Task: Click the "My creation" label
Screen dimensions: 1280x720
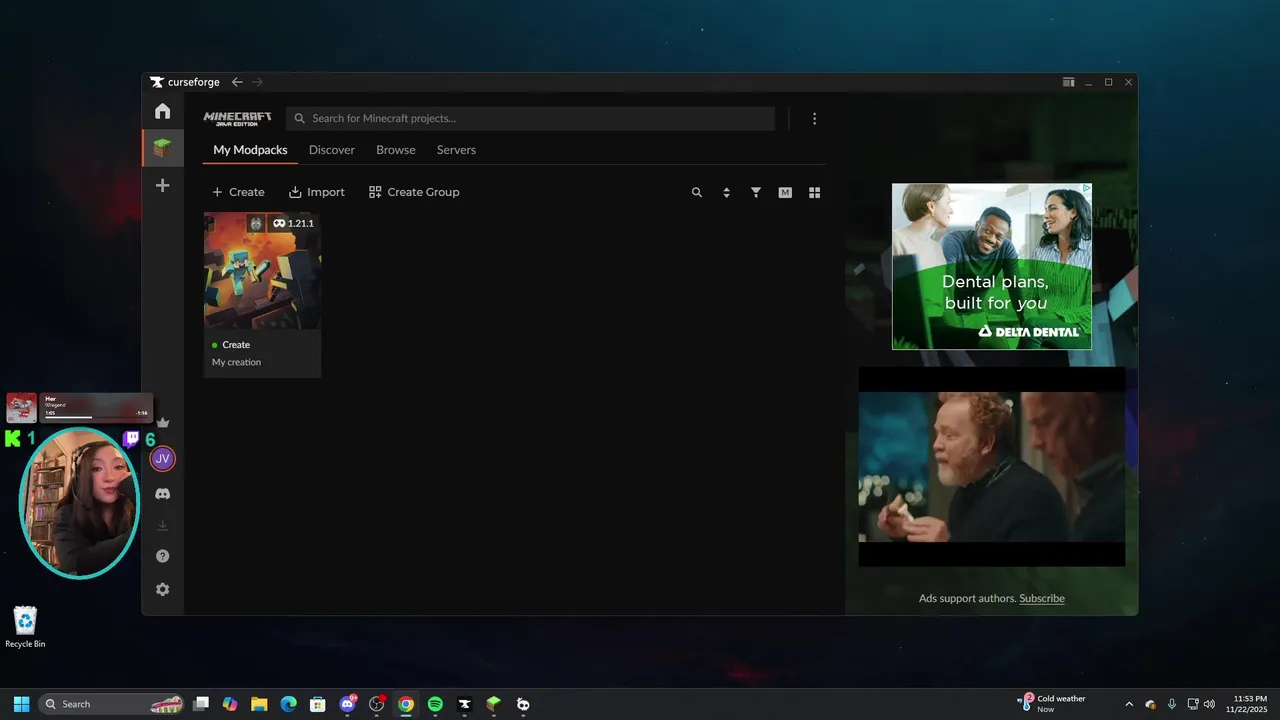Action: [236, 362]
